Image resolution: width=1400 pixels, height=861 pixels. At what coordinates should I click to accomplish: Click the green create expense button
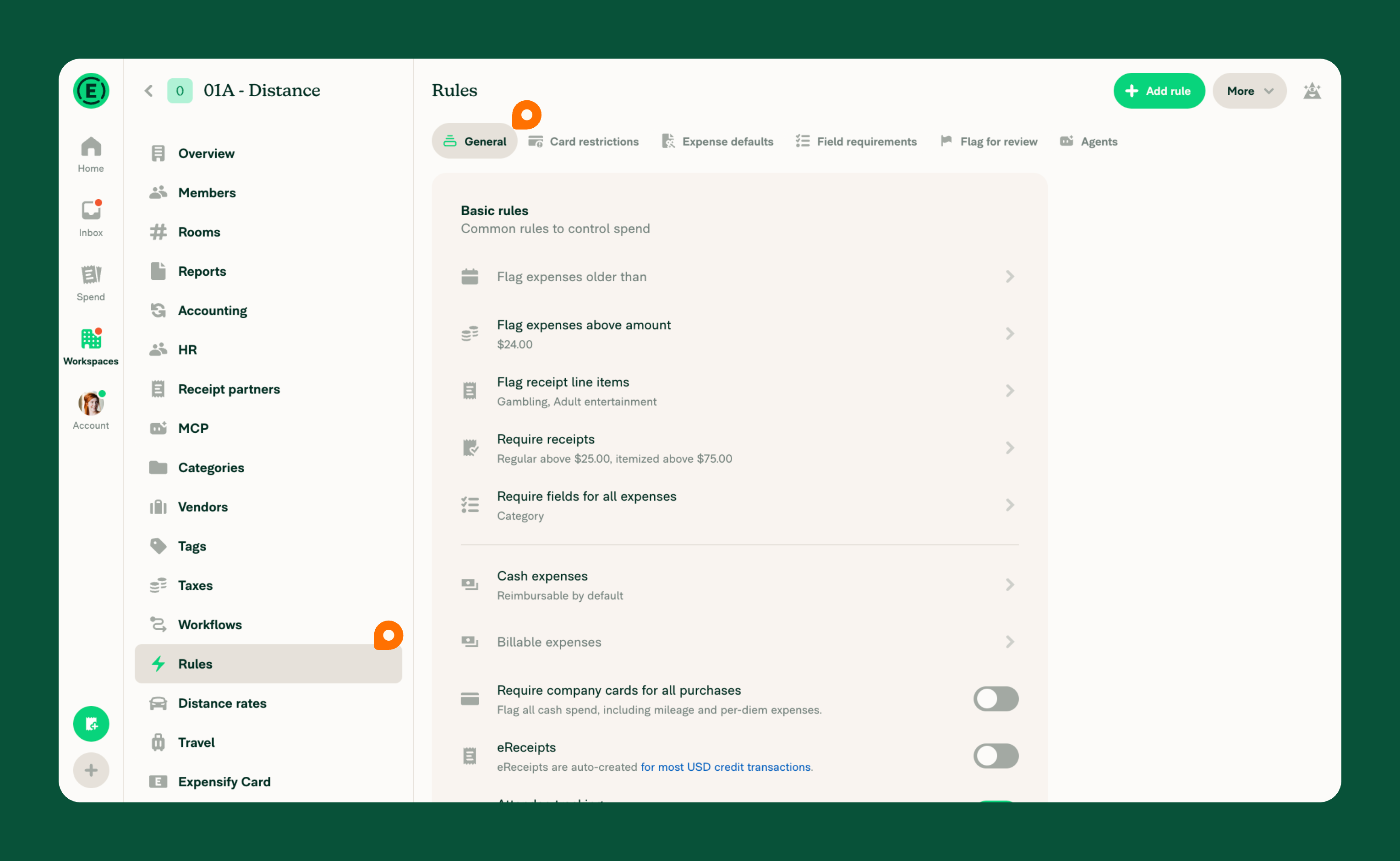(91, 724)
